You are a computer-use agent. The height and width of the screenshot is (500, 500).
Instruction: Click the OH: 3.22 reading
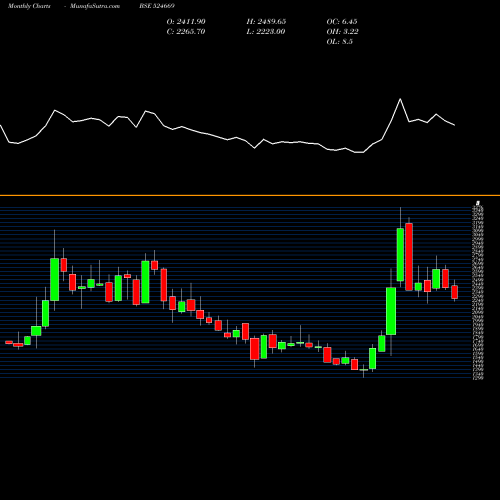pos(343,32)
